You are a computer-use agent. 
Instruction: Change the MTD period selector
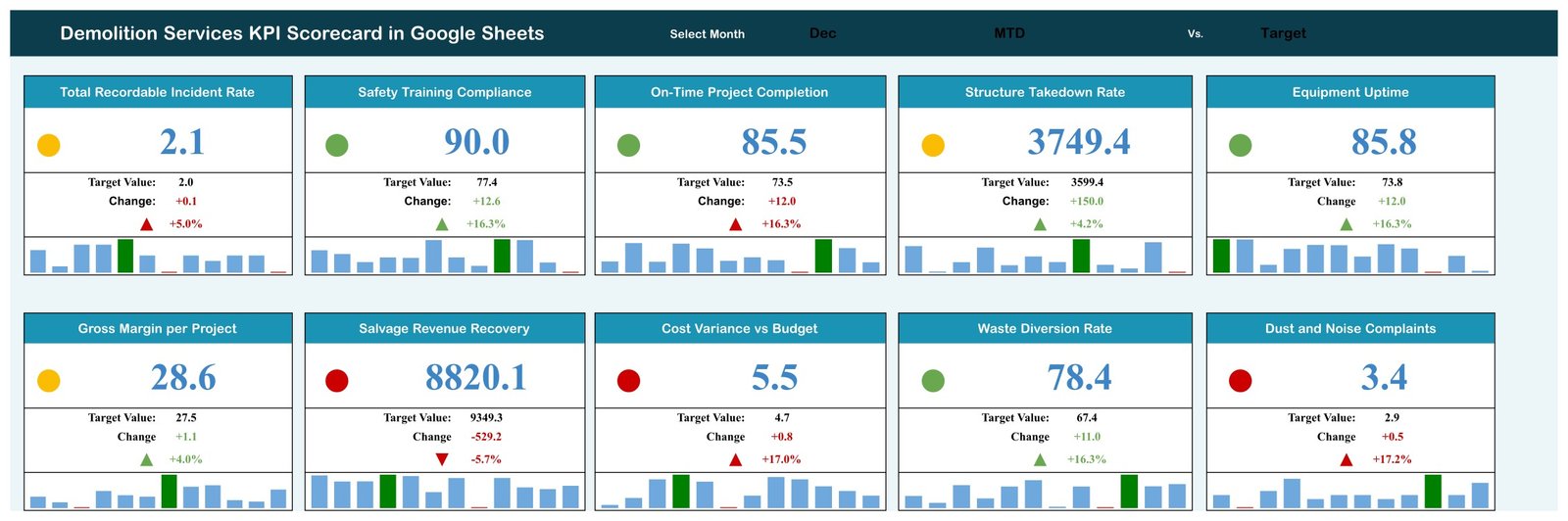(x=1009, y=33)
